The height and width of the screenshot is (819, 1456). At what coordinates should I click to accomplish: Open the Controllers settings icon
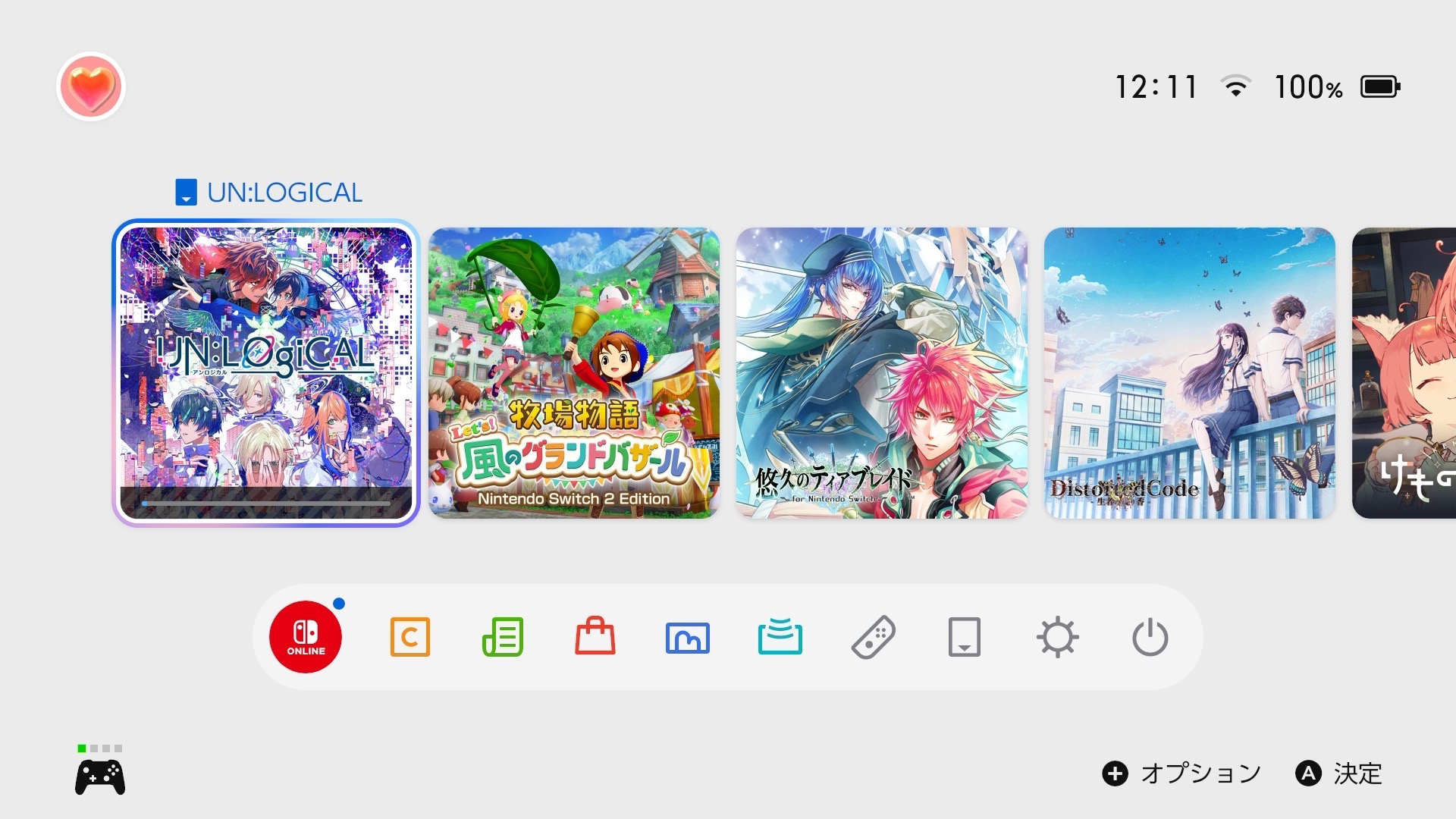click(874, 637)
